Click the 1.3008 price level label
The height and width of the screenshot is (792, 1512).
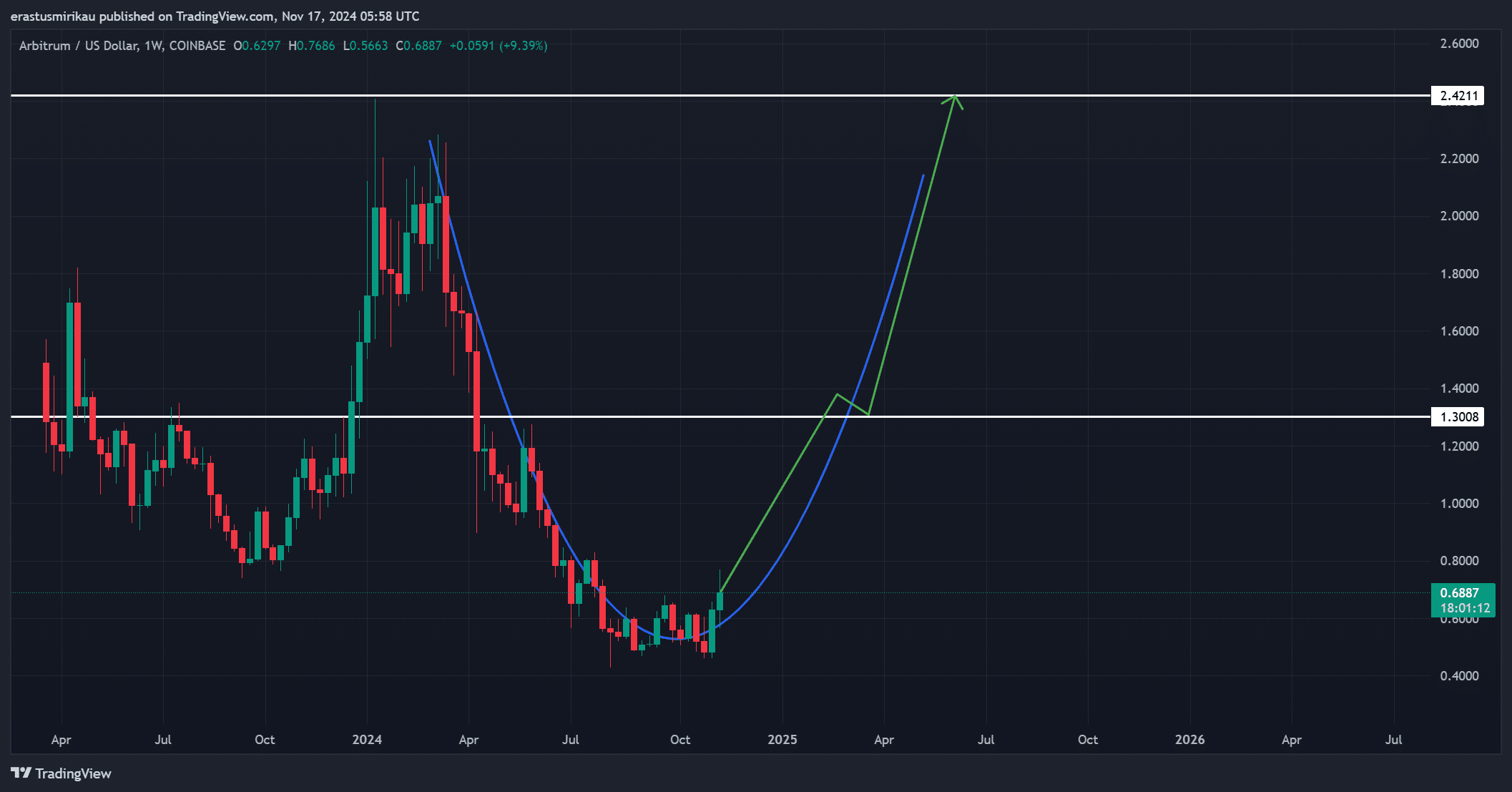(1457, 417)
